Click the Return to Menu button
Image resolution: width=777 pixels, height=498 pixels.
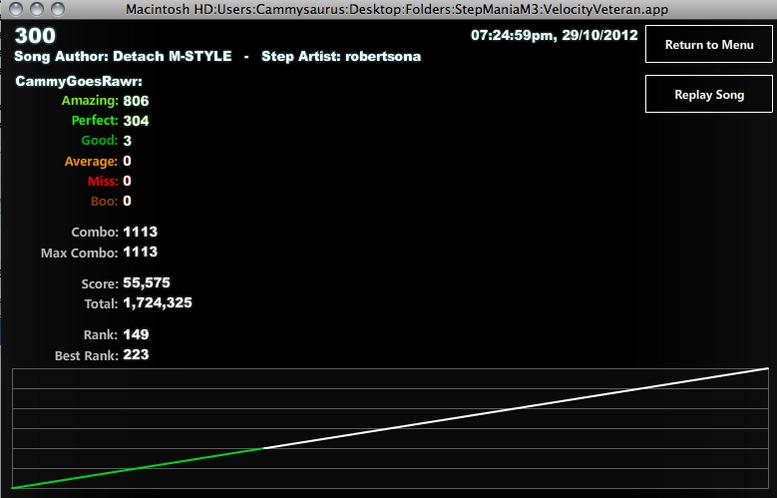pos(709,45)
